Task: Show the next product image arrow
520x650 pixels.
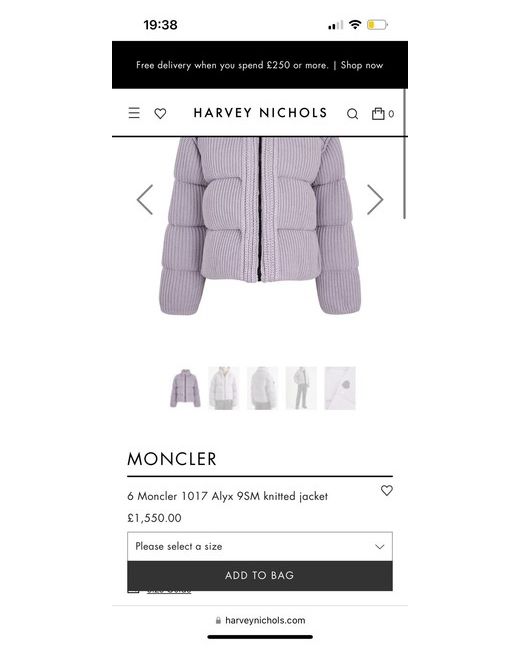Action: pyautogui.click(x=375, y=200)
